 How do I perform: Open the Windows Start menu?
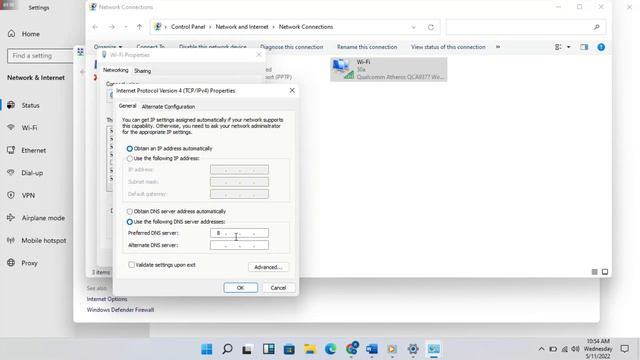pyautogui.click(x=207, y=349)
